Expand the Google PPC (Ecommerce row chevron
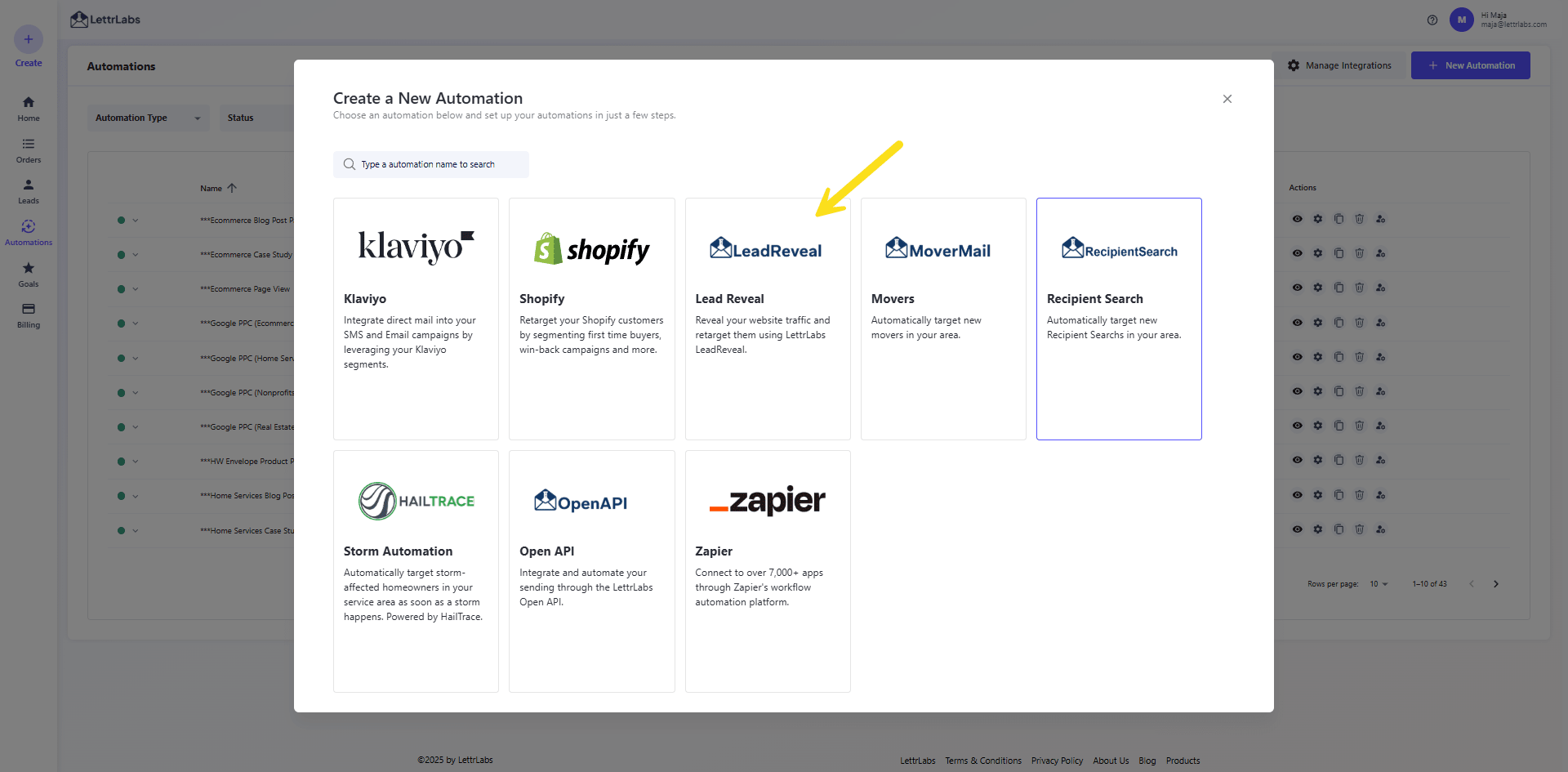This screenshot has width=1568, height=772. click(x=136, y=324)
